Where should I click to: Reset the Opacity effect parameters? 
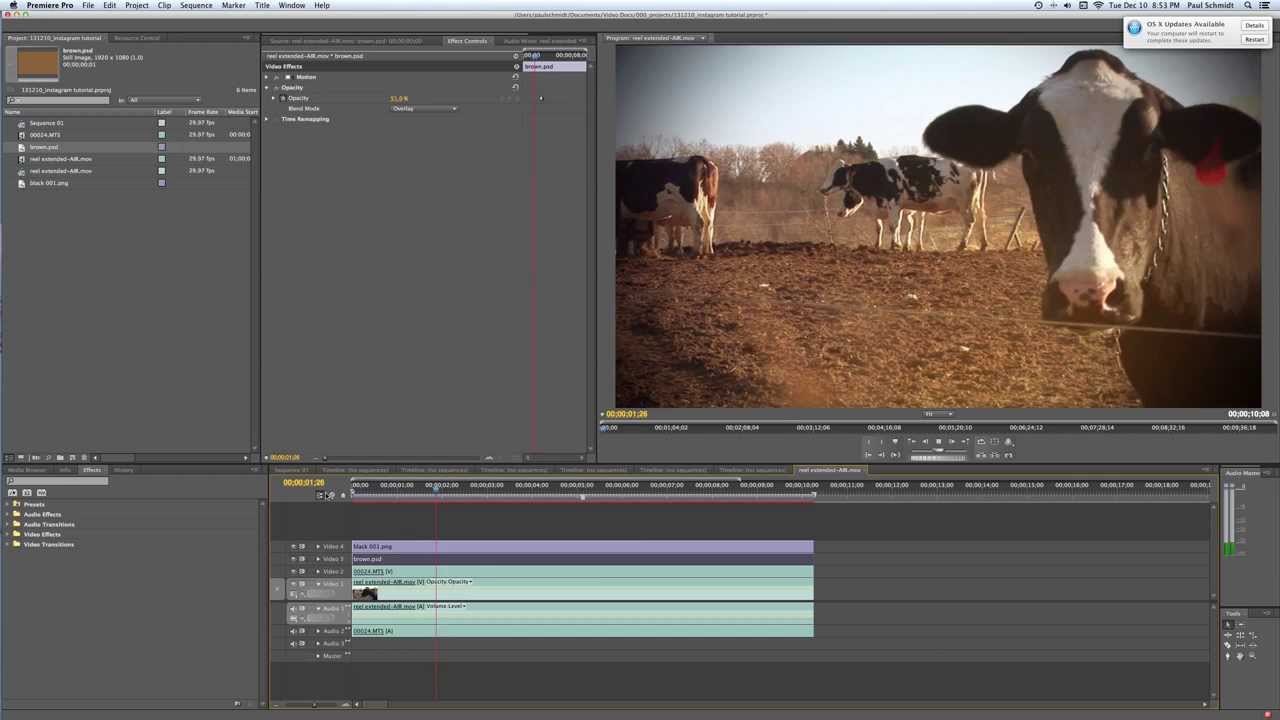515,87
